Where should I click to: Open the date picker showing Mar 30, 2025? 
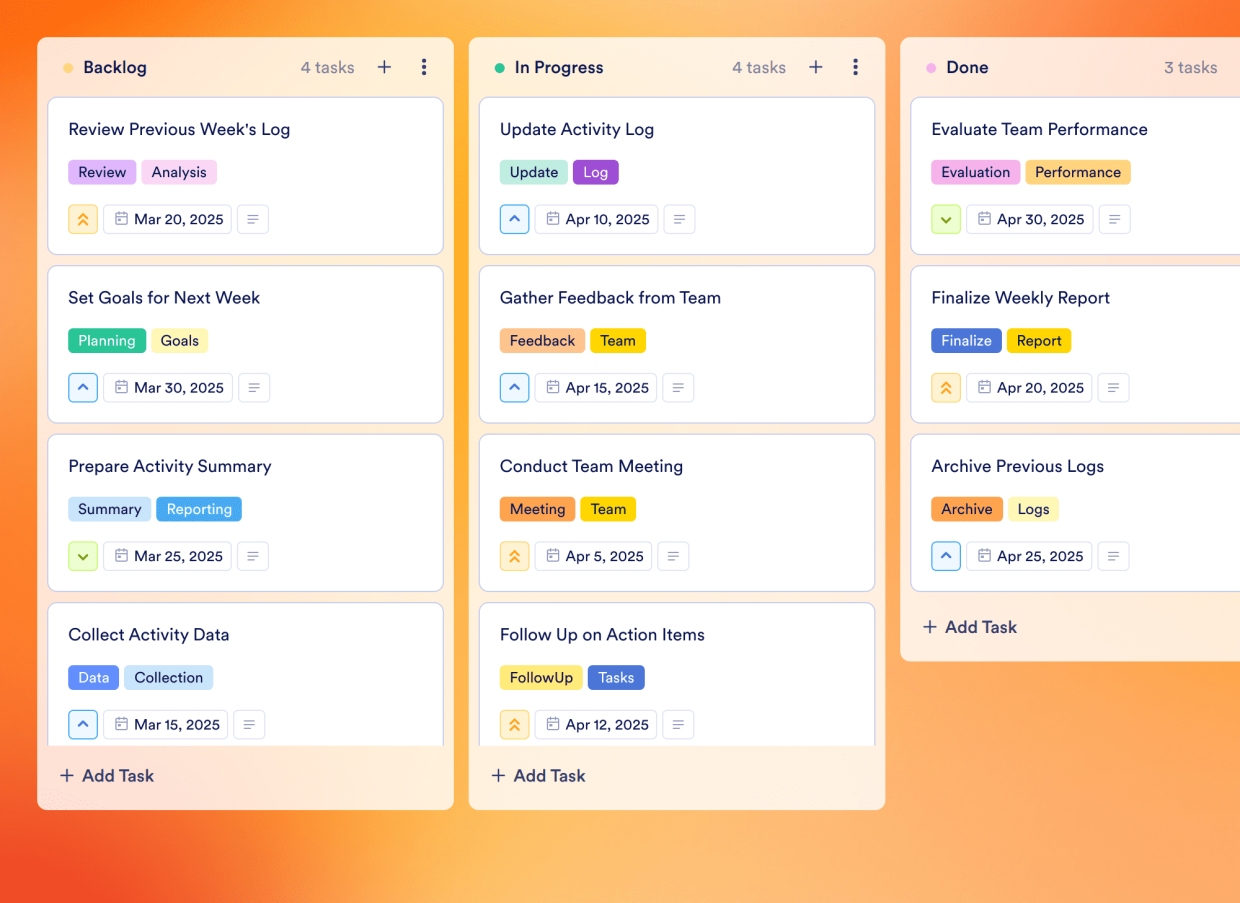tap(167, 387)
